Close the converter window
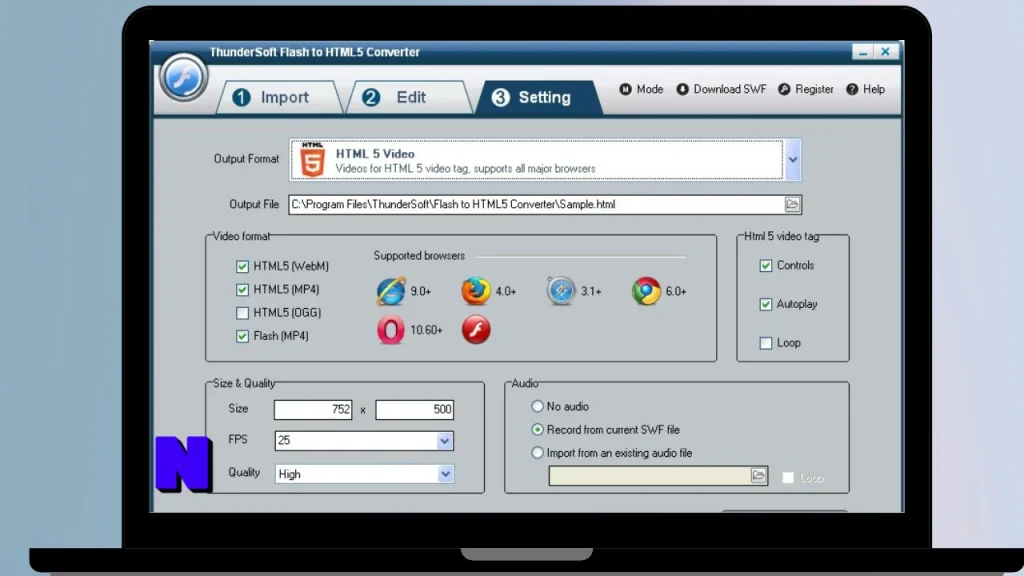The image size is (1024, 576). point(886,52)
